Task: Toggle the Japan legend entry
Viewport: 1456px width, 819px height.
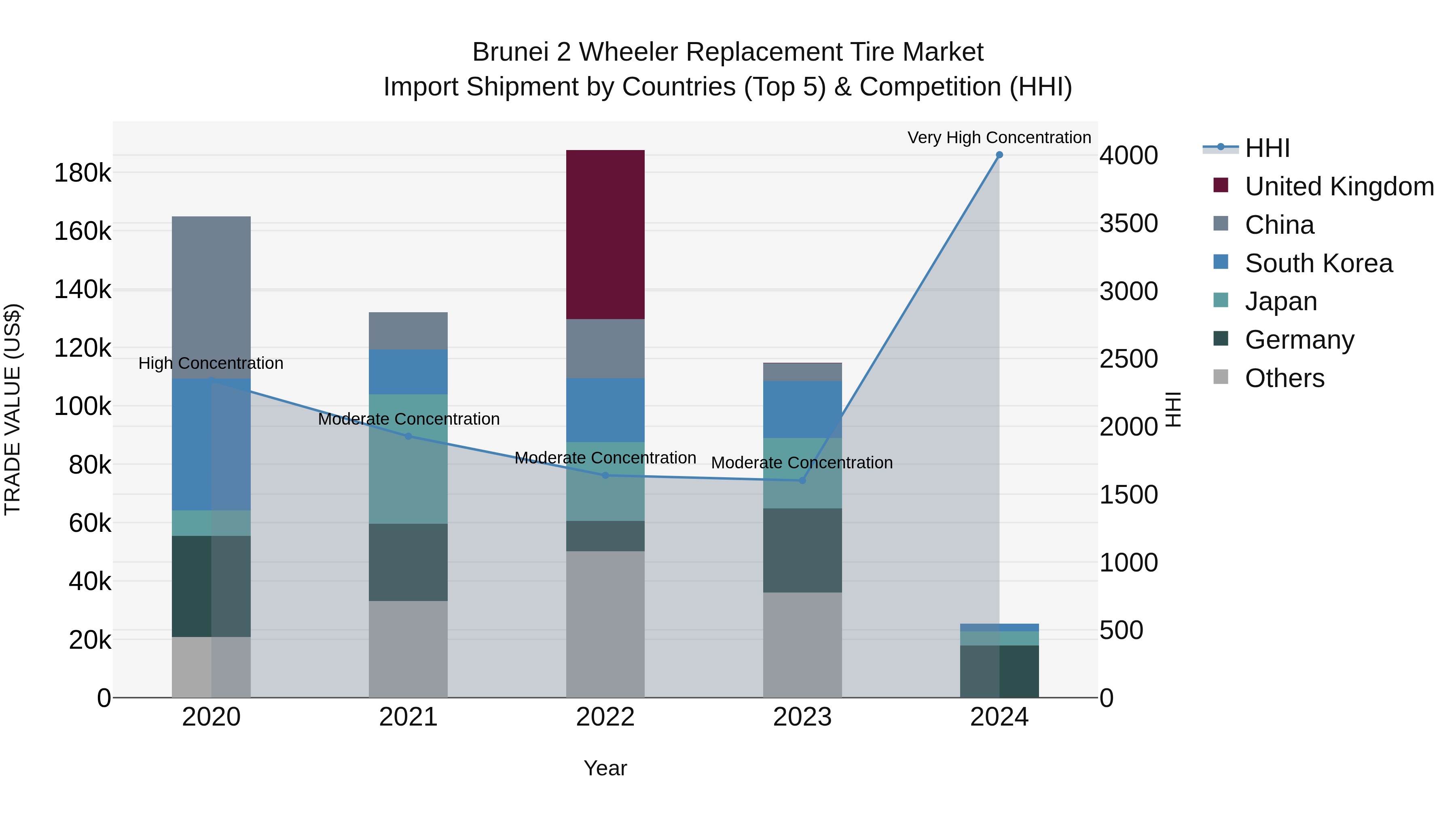Action: pos(1265,301)
